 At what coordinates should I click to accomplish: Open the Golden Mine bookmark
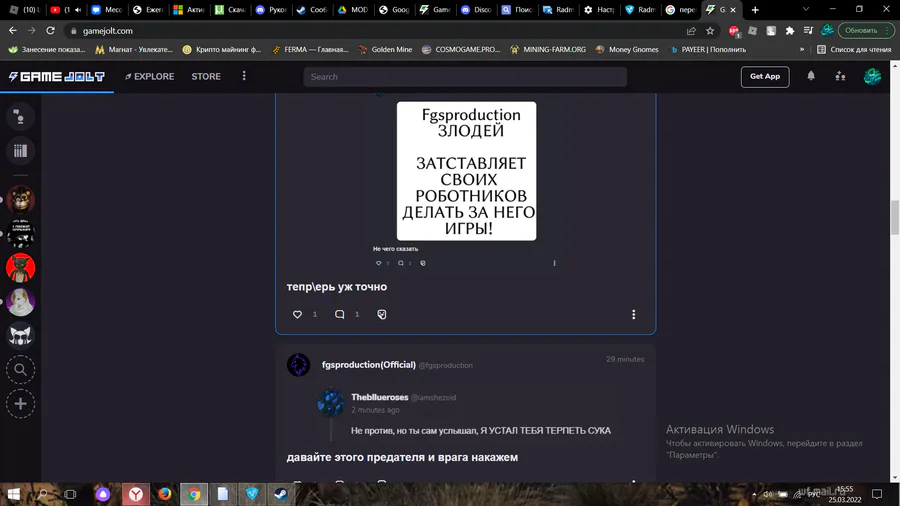tap(385, 49)
